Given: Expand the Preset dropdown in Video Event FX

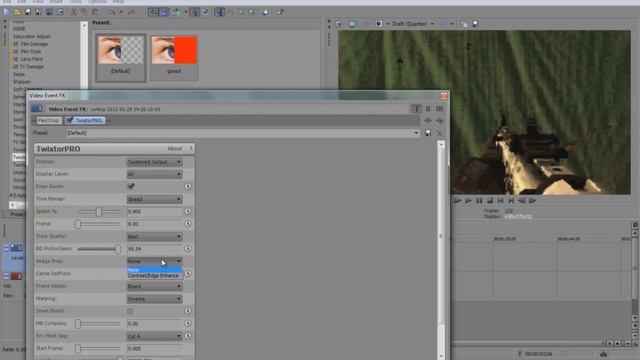Looking at the screenshot, I should tap(416, 133).
